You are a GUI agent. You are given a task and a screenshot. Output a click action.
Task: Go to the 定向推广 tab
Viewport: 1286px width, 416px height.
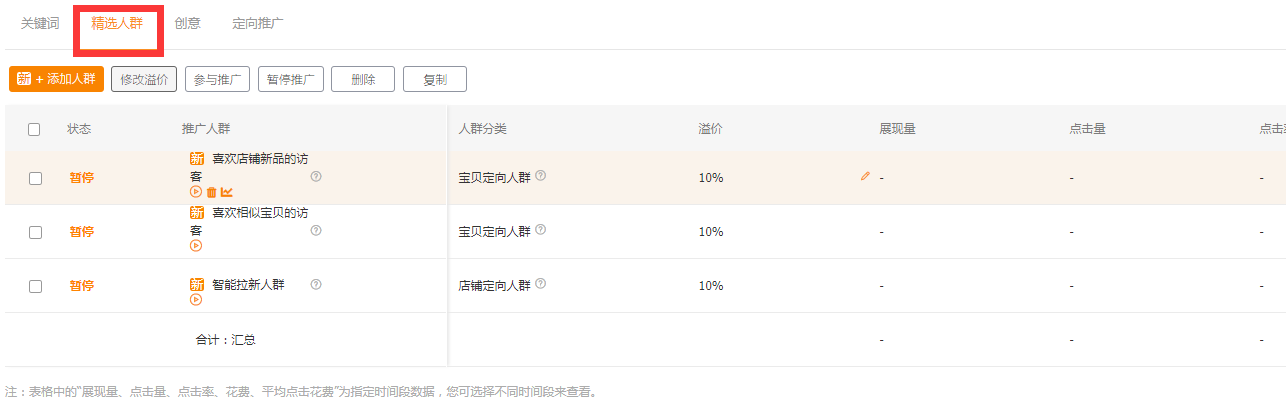pyautogui.click(x=258, y=24)
